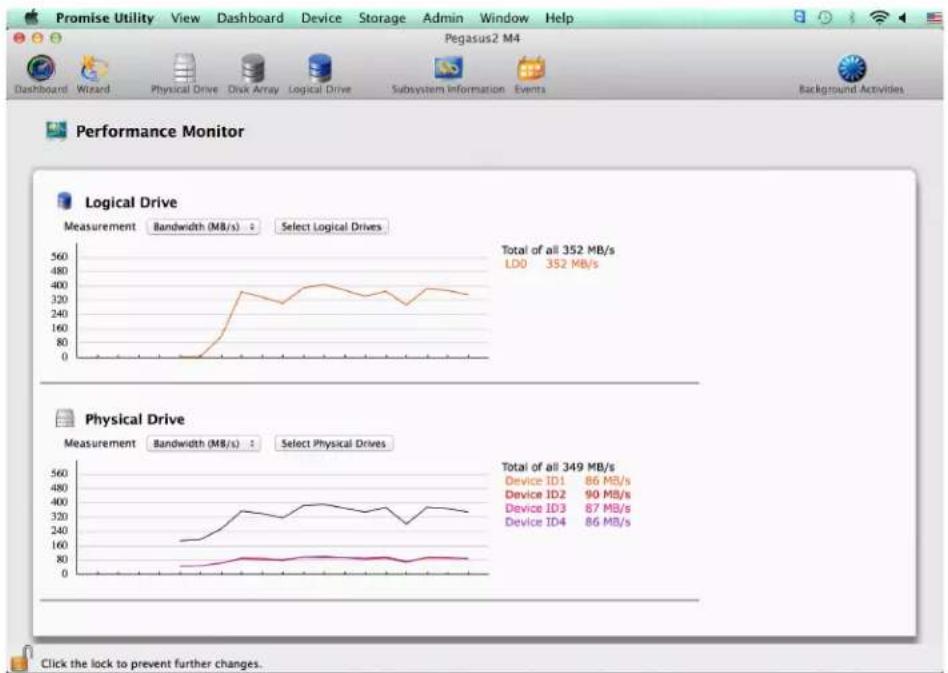The image size is (948, 673).
Task: Open the Events calendar icon
Action: (530, 68)
